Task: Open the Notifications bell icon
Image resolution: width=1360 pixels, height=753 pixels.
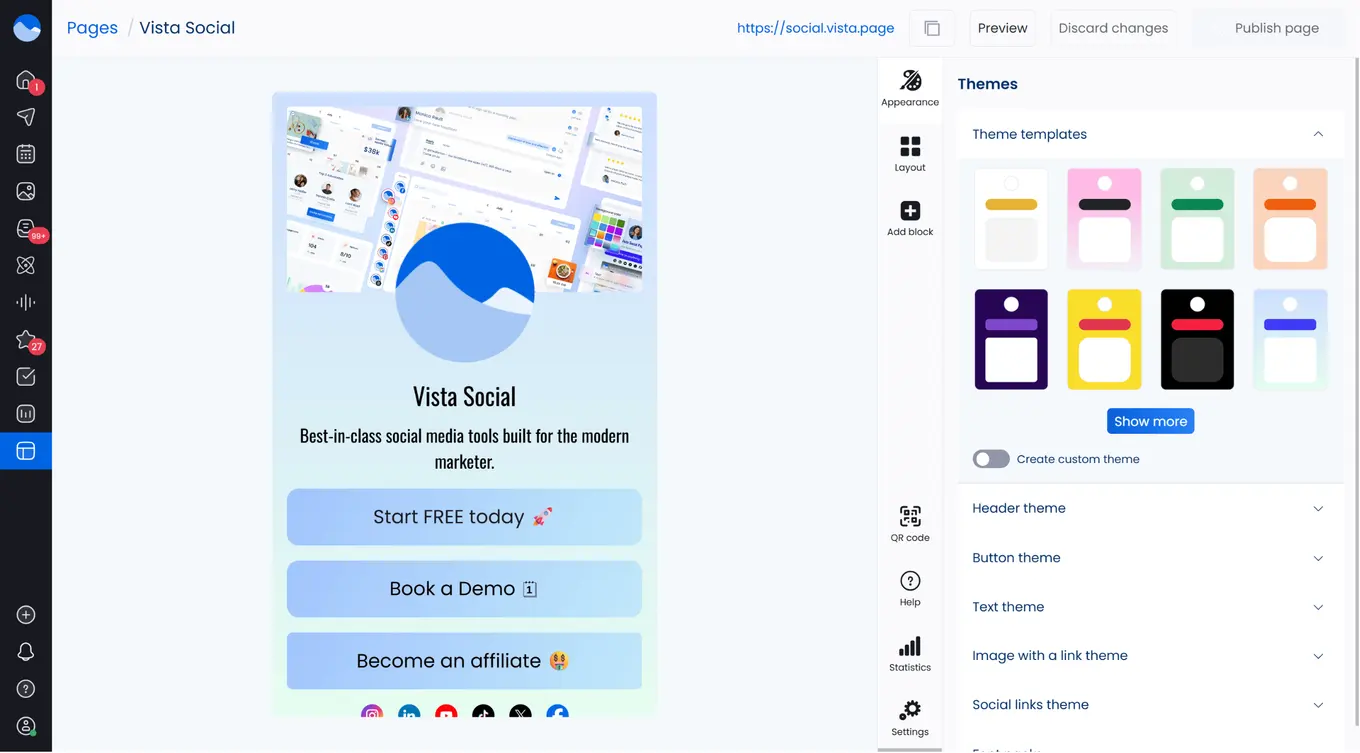Action: click(x=25, y=650)
